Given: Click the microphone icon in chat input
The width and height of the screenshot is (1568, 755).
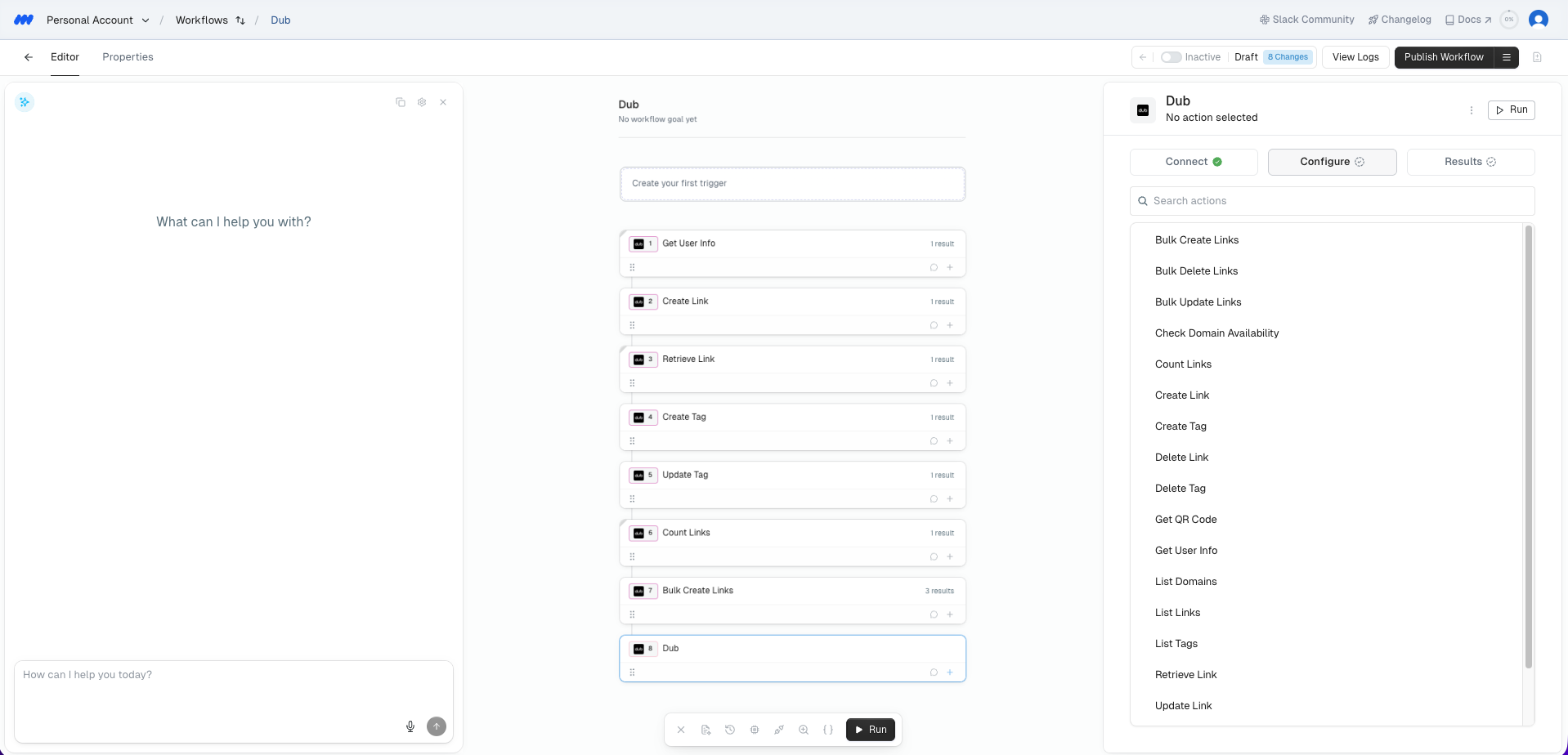Looking at the screenshot, I should pos(410,726).
